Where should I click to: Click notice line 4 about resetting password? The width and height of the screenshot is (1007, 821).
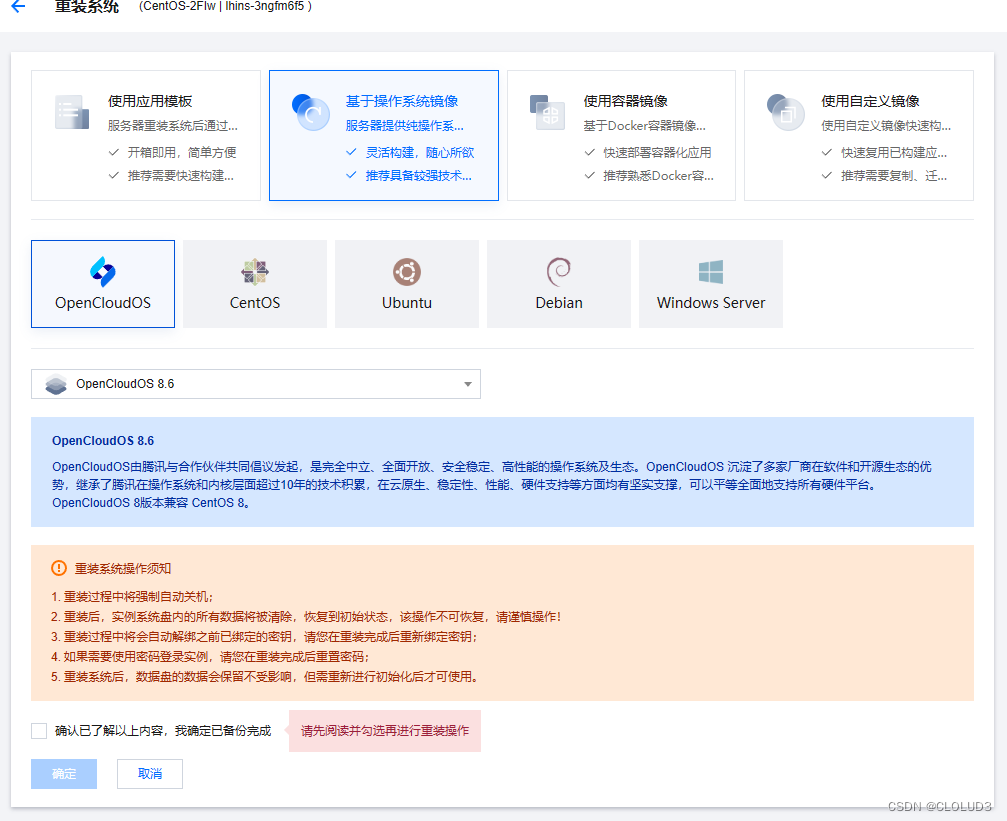point(210,657)
